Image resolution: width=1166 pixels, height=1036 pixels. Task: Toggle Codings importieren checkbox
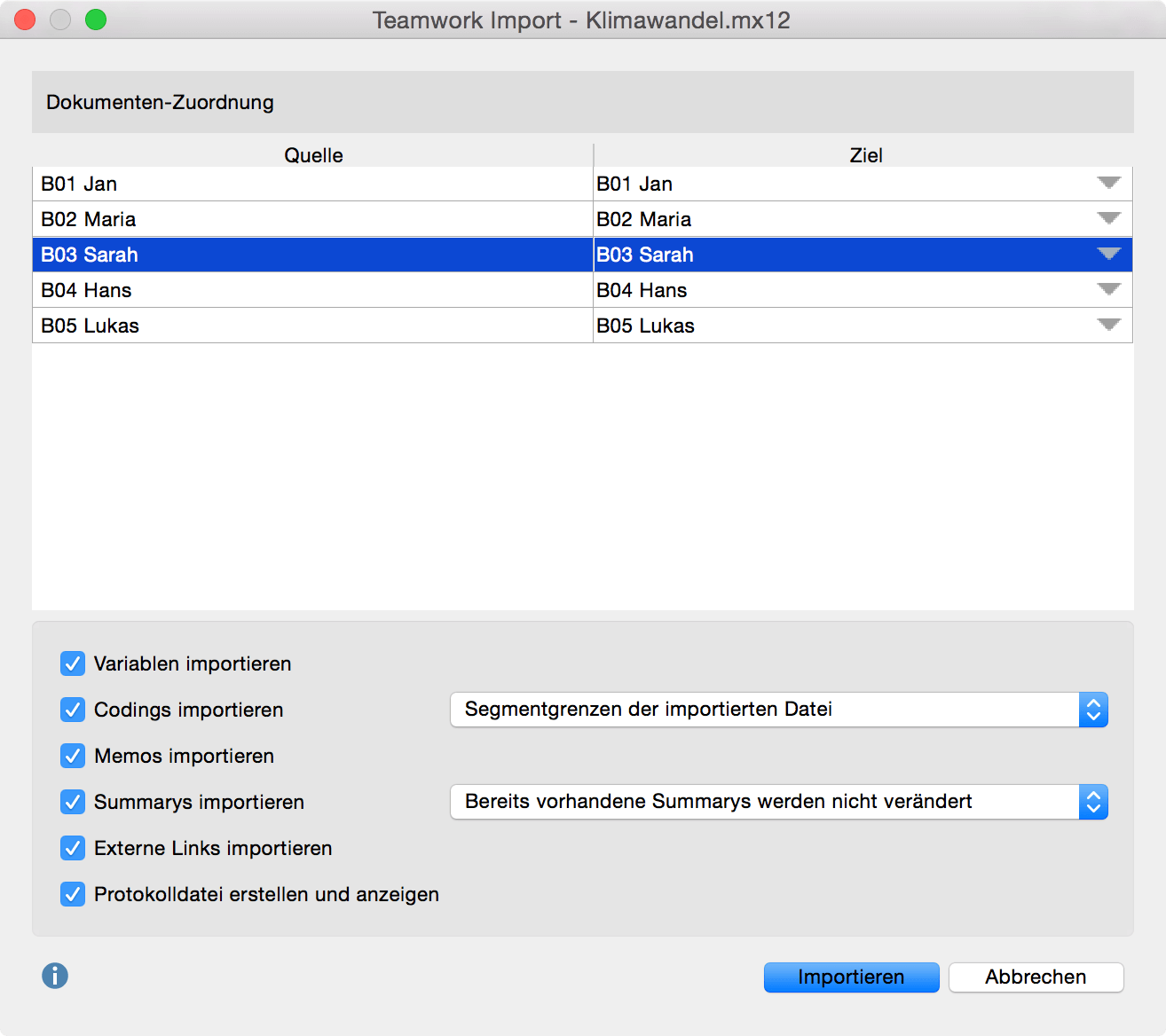point(73,710)
